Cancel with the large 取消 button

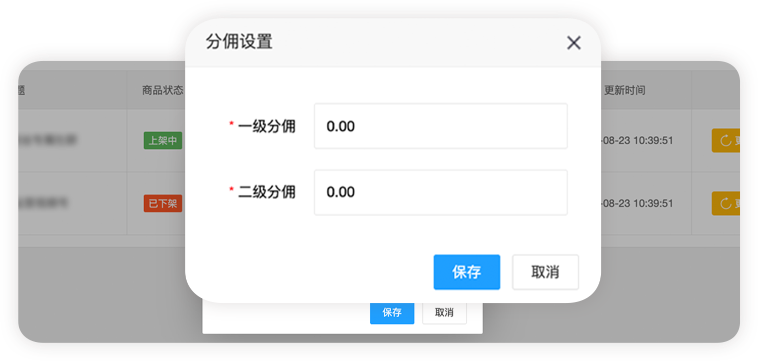coord(545,272)
